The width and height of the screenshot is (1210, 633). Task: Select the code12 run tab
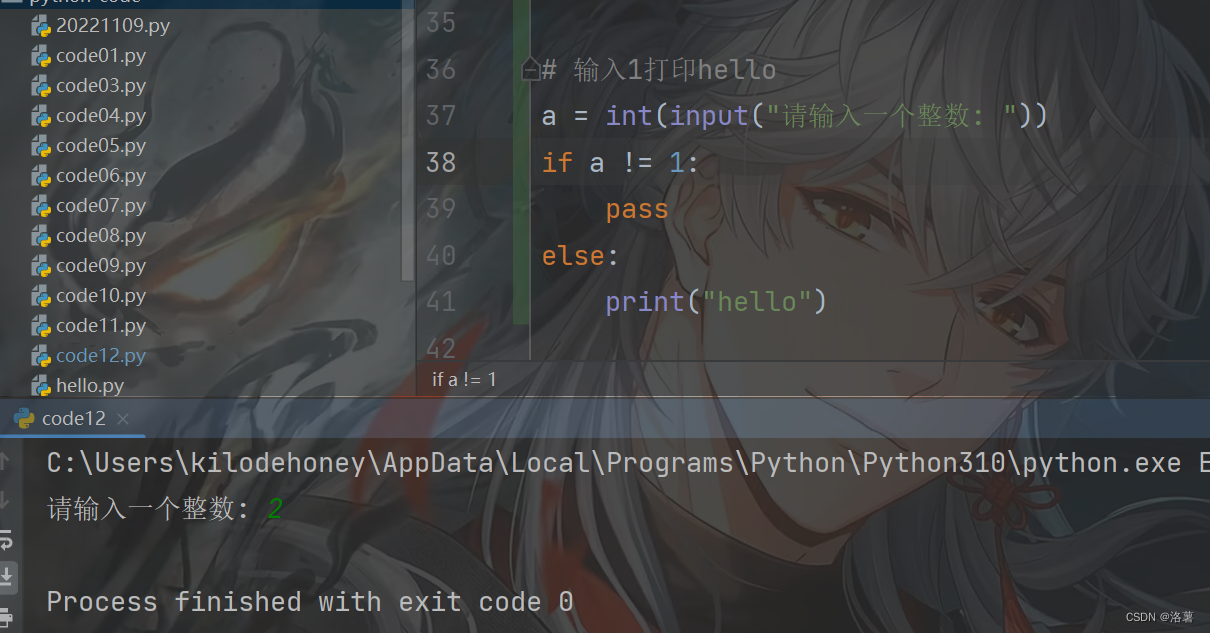[72, 418]
